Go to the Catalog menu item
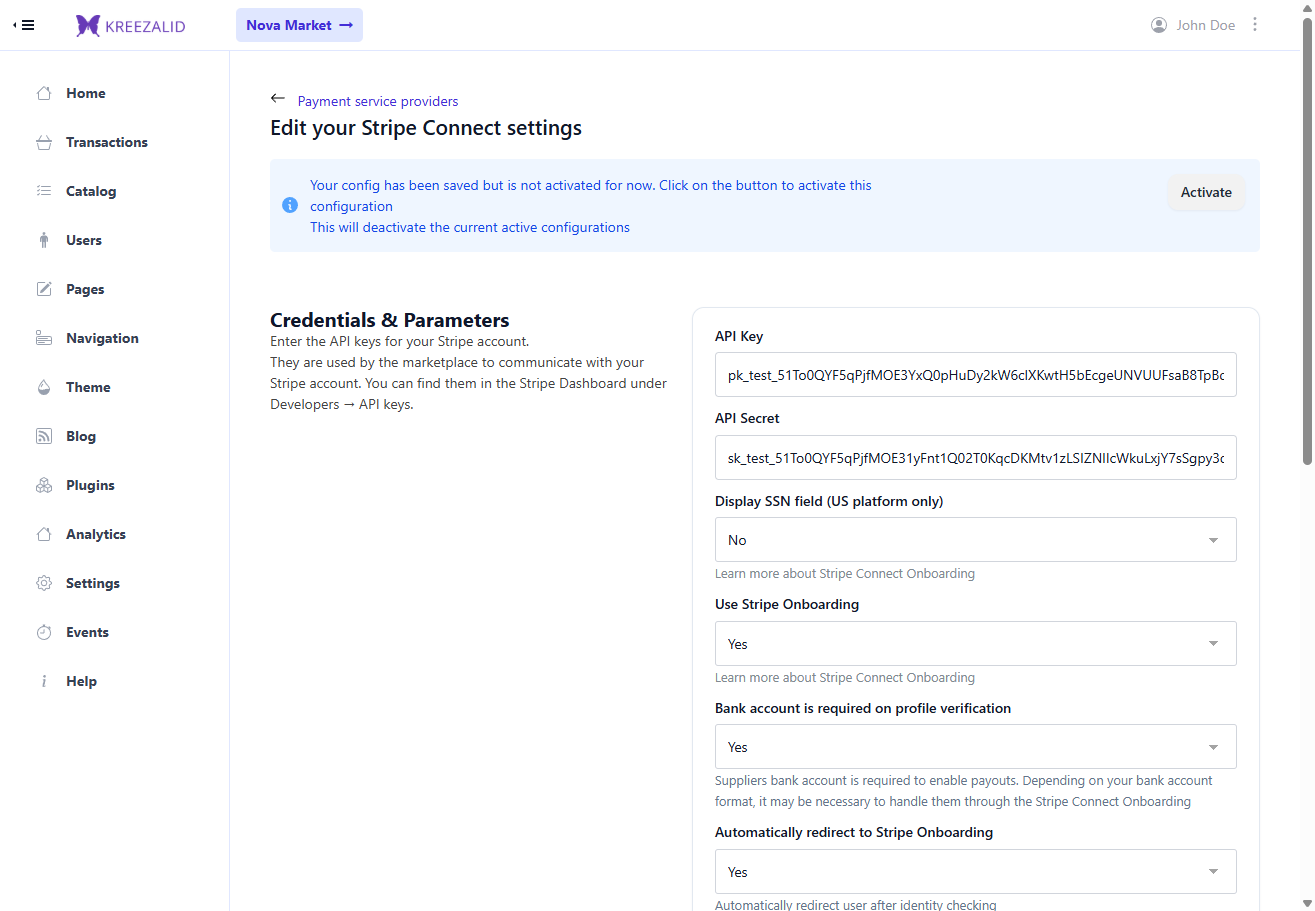Image resolution: width=1315 pixels, height=911 pixels. tap(91, 191)
